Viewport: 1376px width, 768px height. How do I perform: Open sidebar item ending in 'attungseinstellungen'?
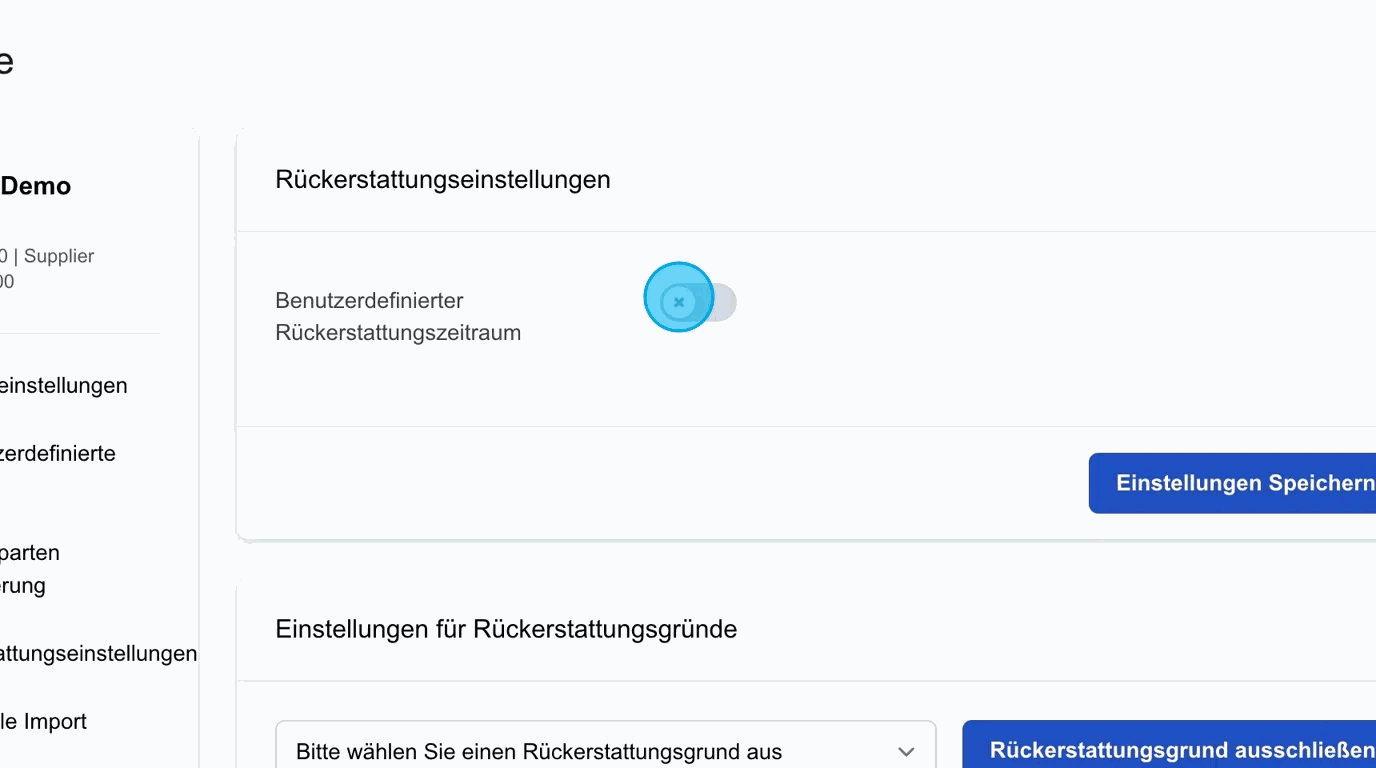pyautogui.click(x=99, y=653)
